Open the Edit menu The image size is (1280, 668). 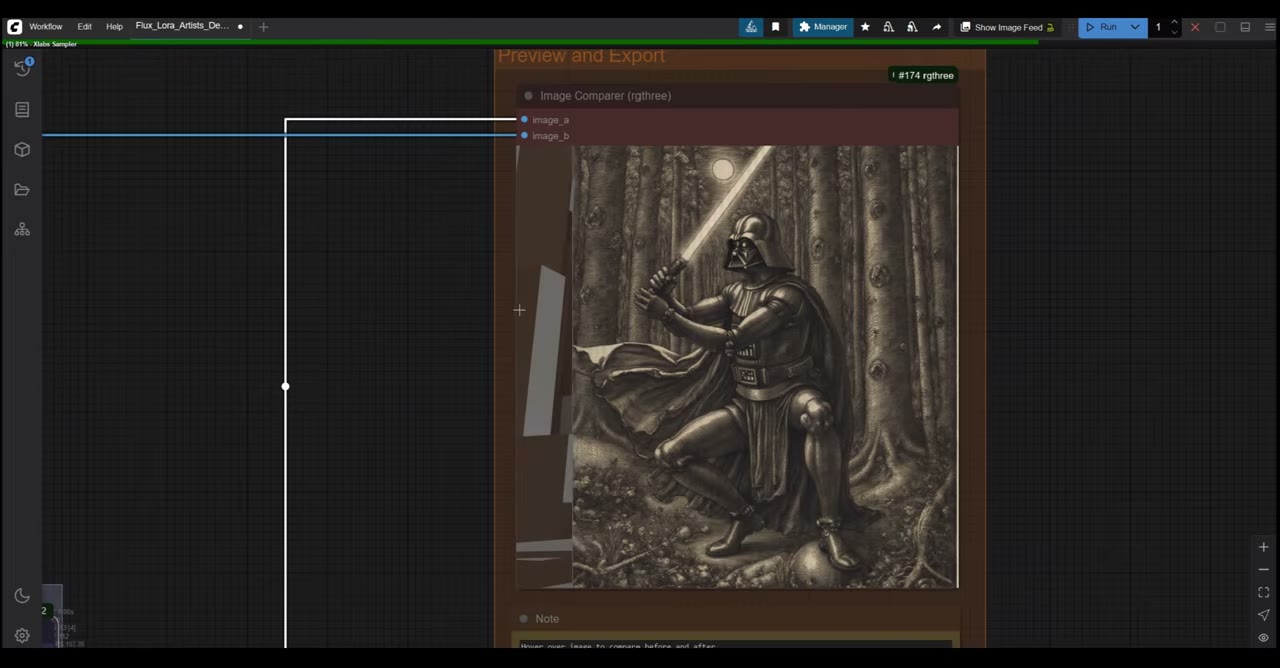click(x=84, y=27)
